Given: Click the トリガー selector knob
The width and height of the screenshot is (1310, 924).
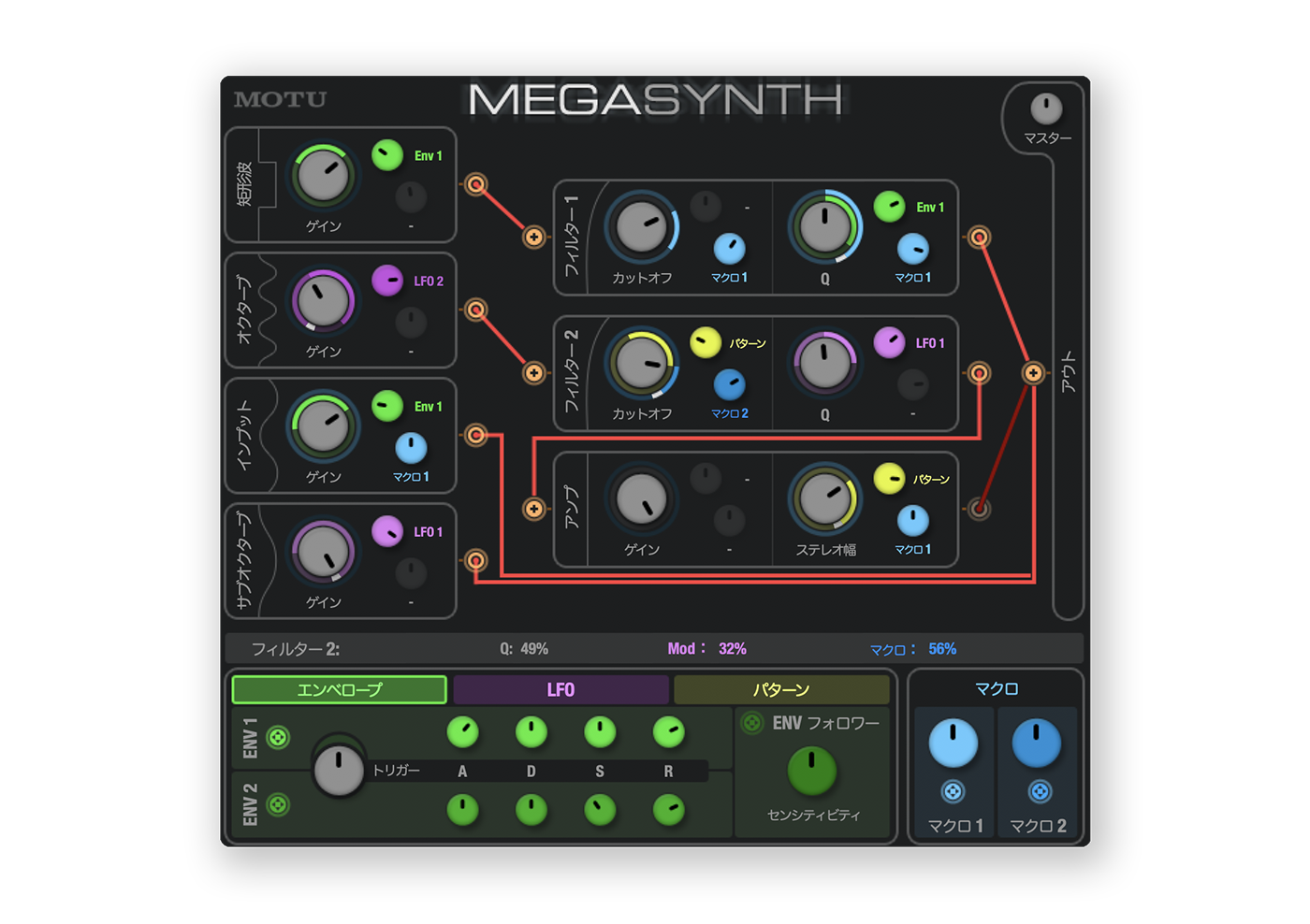Looking at the screenshot, I should point(339,770).
